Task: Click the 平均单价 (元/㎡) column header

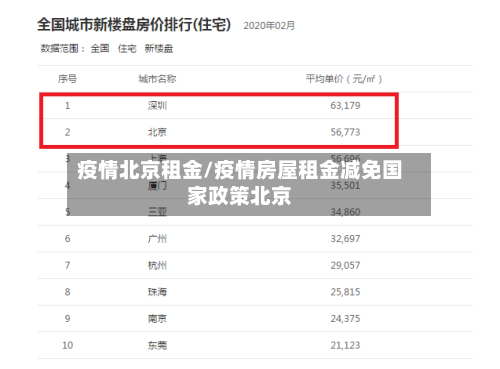Action: tap(344, 79)
